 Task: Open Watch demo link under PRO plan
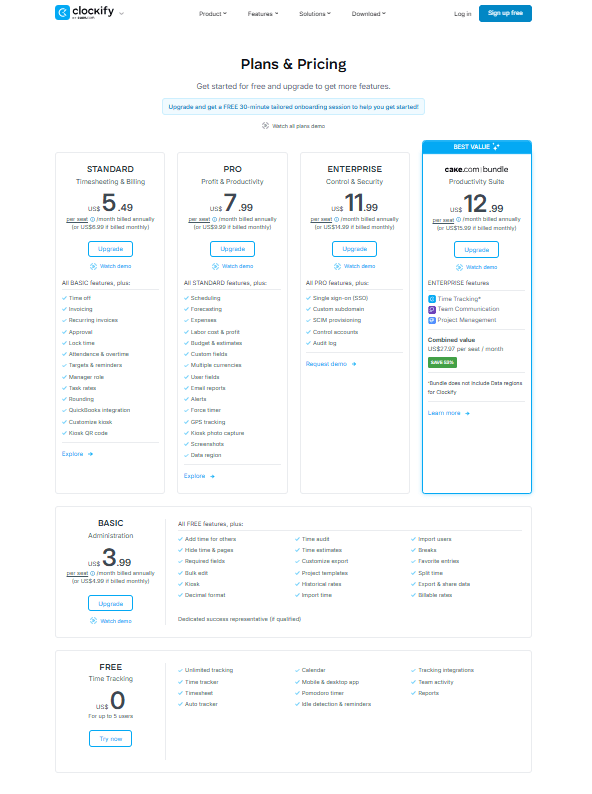tap(238, 266)
